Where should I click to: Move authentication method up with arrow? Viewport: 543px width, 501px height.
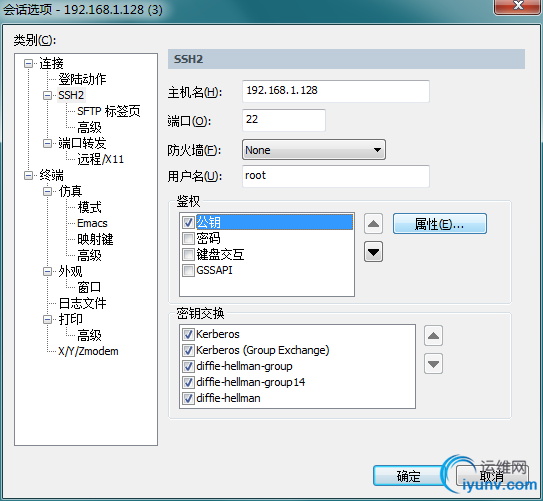(373, 224)
